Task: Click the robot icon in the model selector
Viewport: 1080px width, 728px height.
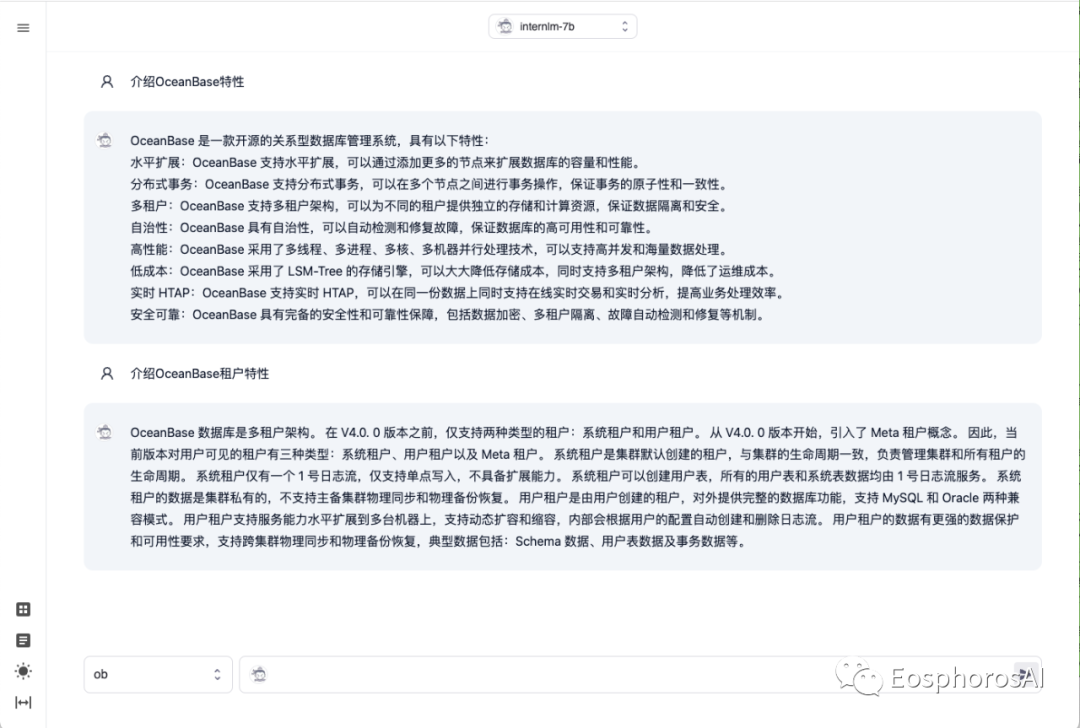Action: tap(505, 26)
